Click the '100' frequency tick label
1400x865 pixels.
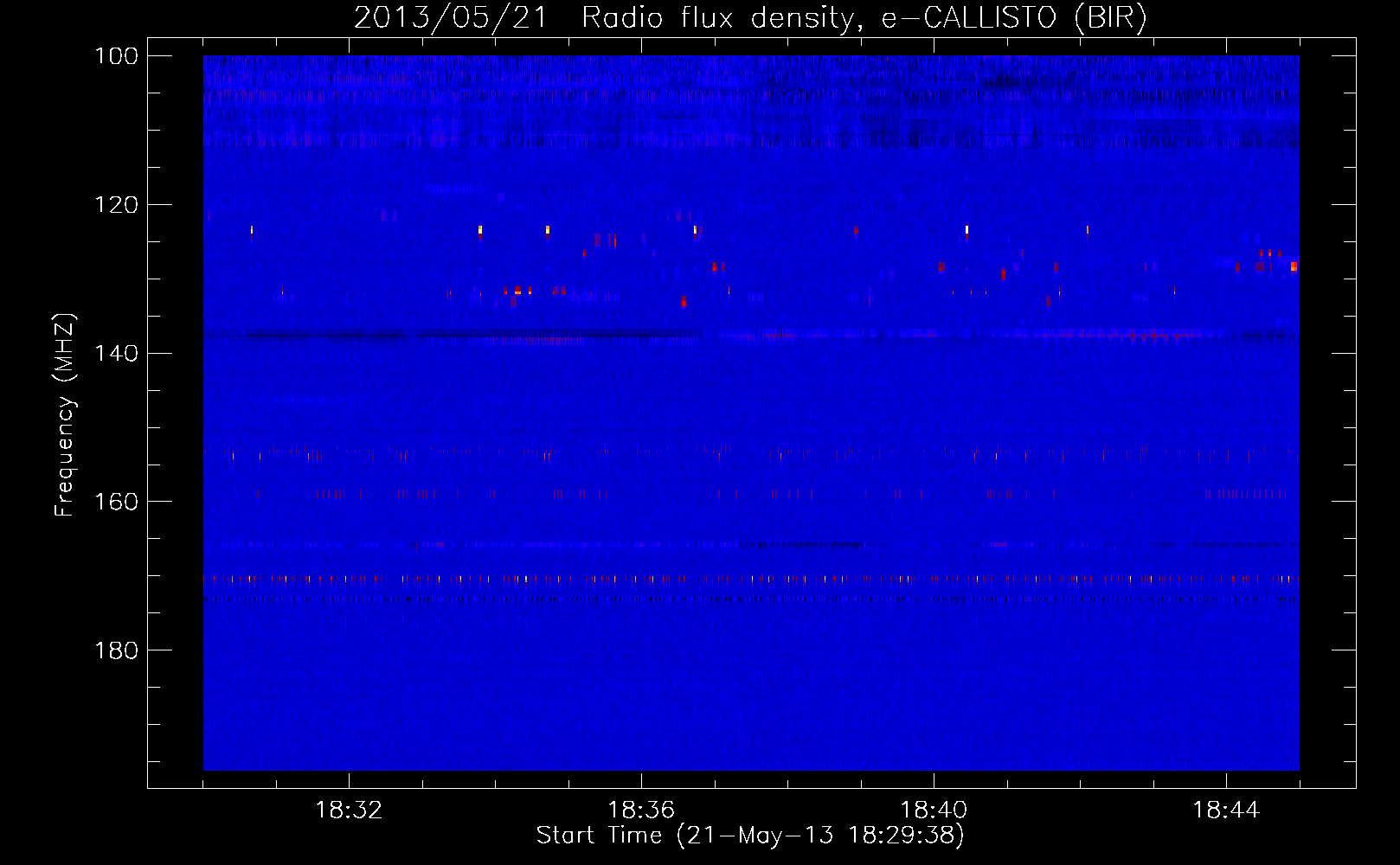point(115,56)
